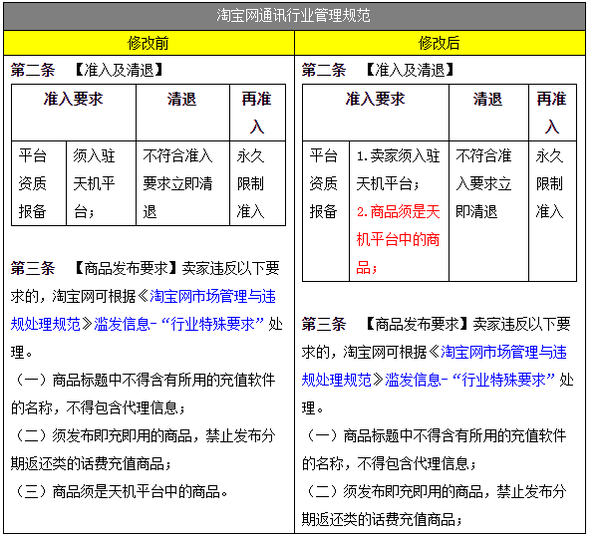
Task: Click 再准入 table header under 修改后
Action: pos(551,112)
